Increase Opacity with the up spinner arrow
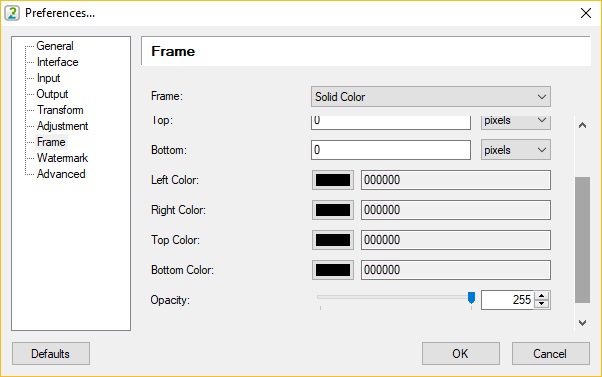Viewport: 602px width, 377px height. (542, 296)
